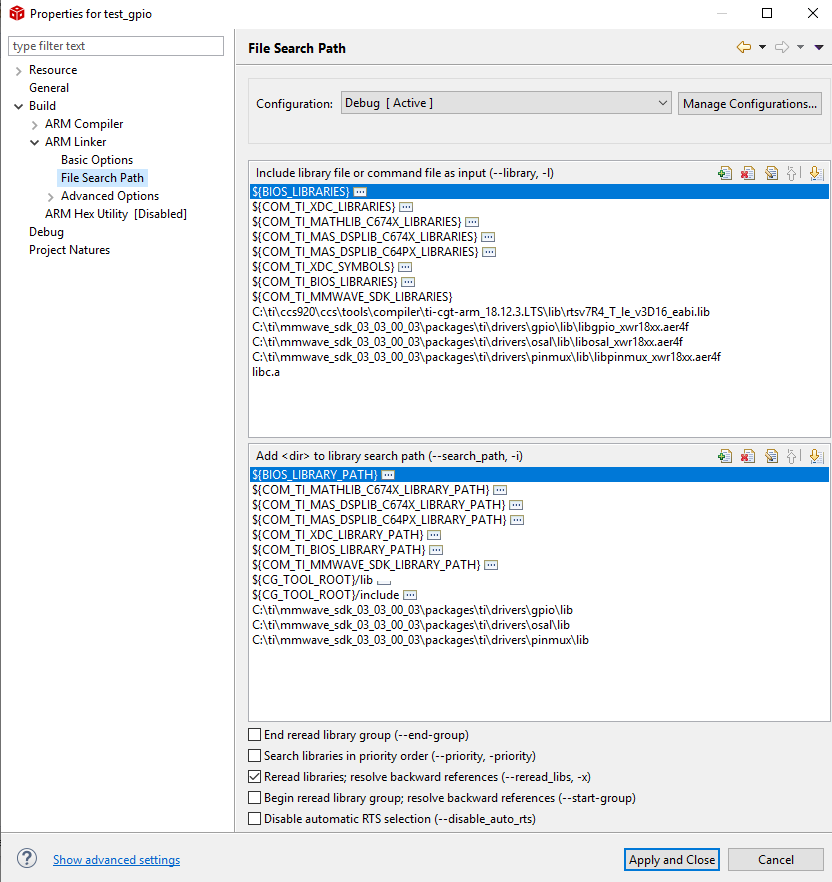Screen dimensions: 832x882
Task: Enable Begin reread library group checkbox
Action: (255, 798)
